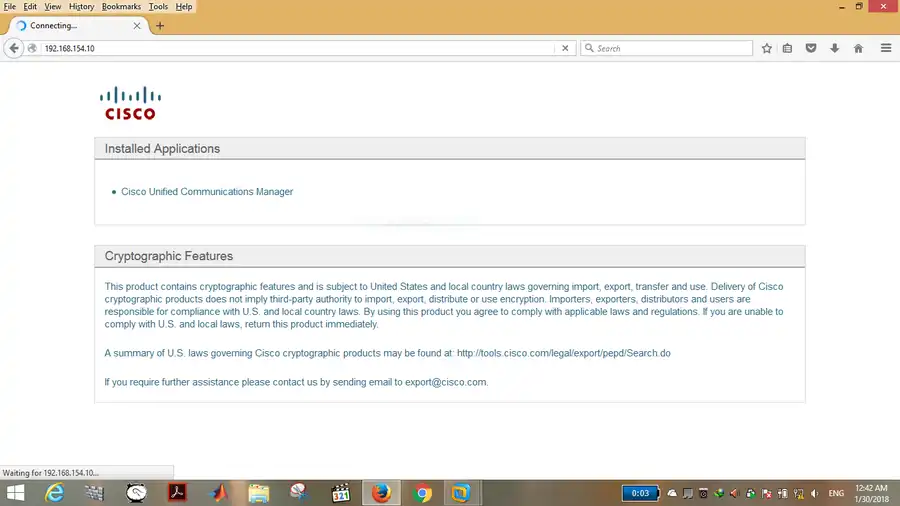The width and height of the screenshot is (900, 506).
Task: Click the 0:03 recording timer
Action: (640, 493)
